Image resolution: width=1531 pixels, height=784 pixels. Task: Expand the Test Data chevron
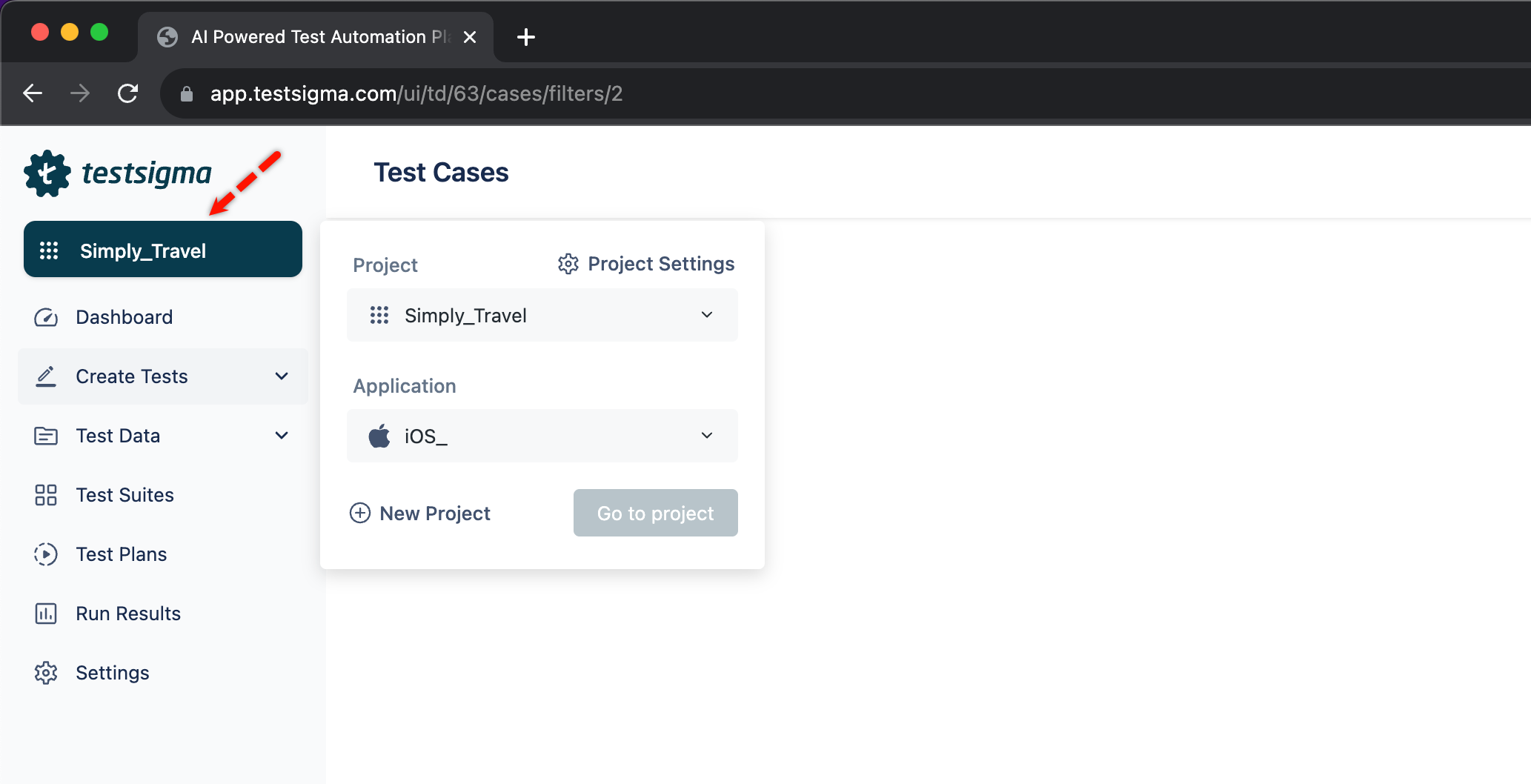[x=282, y=436]
